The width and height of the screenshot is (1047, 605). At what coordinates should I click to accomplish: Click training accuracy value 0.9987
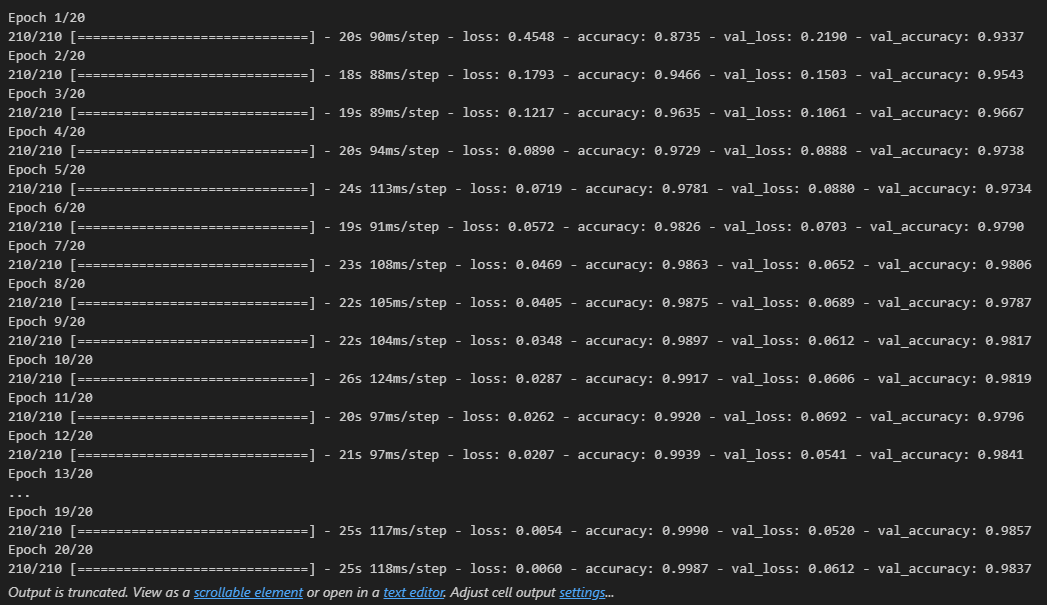click(685, 569)
